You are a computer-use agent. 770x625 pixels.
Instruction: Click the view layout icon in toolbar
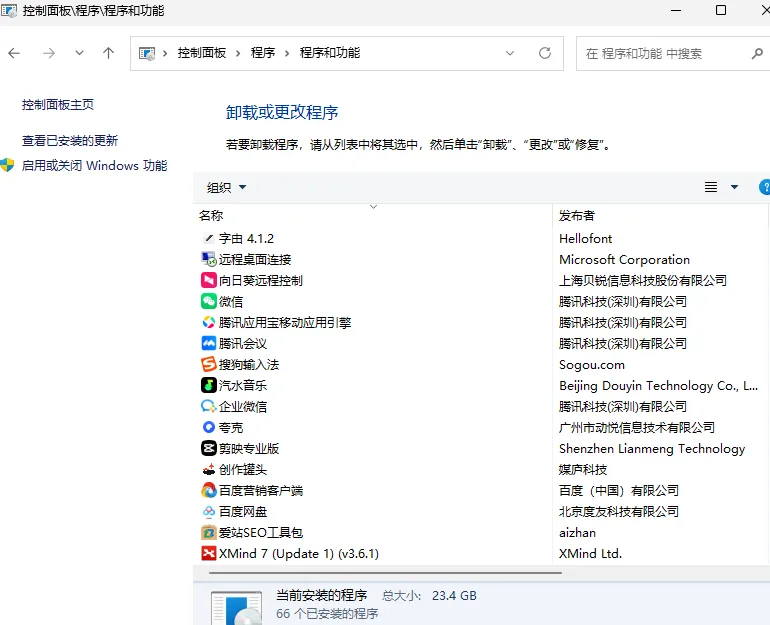711,187
